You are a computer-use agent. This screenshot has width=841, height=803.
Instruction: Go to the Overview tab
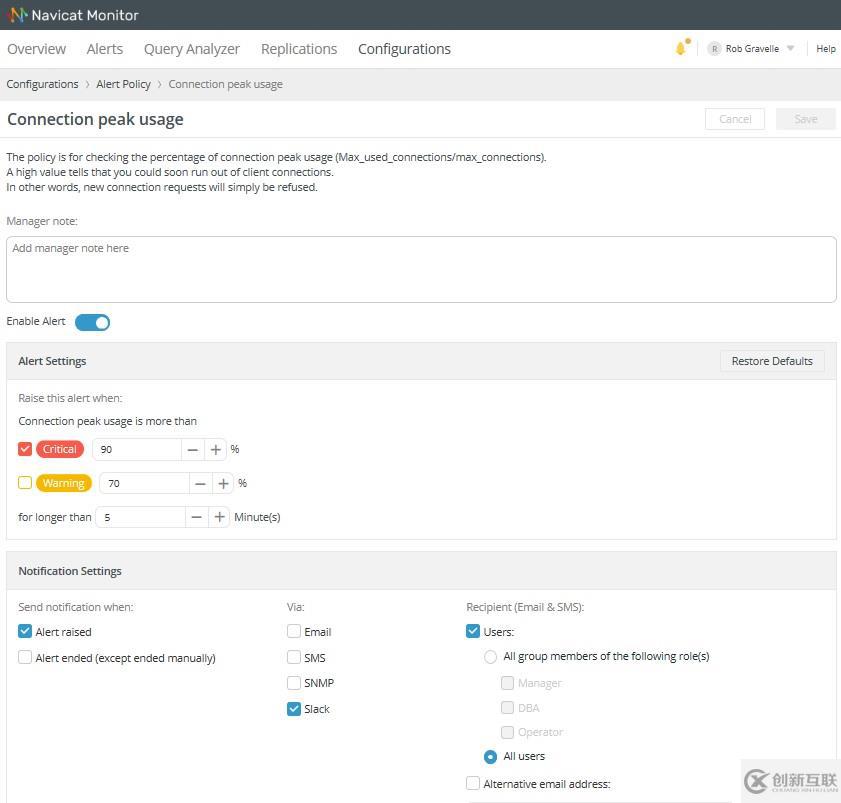[x=36, y=49]
